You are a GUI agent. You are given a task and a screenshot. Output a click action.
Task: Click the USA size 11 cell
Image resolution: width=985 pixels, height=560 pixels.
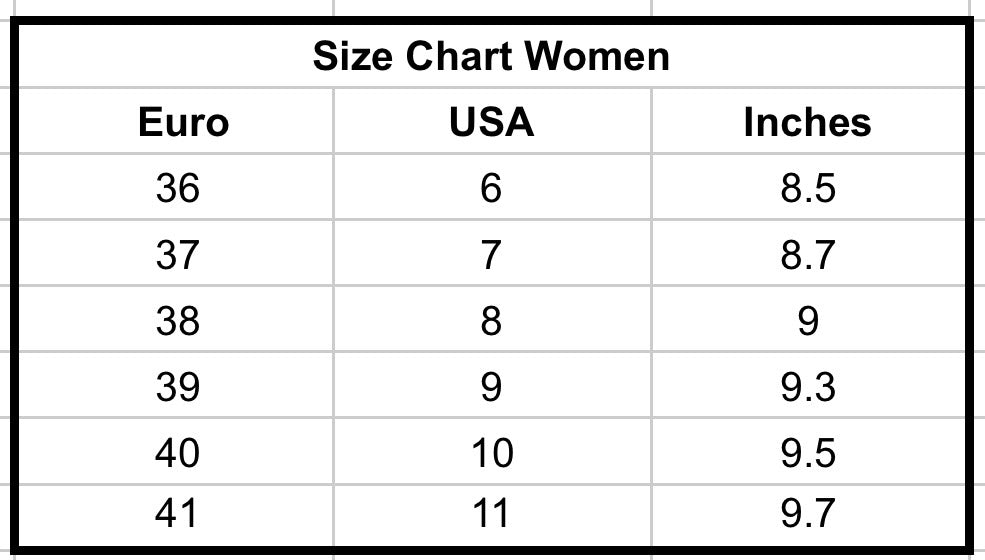[491, 514]
